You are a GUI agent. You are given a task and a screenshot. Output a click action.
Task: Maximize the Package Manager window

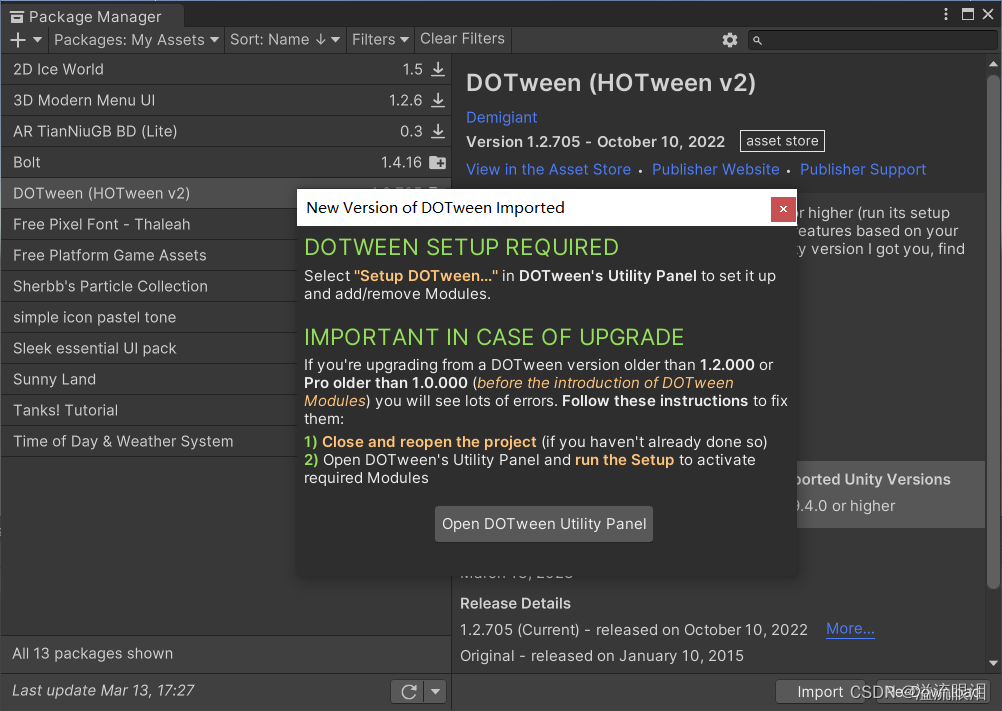point(968,14)
